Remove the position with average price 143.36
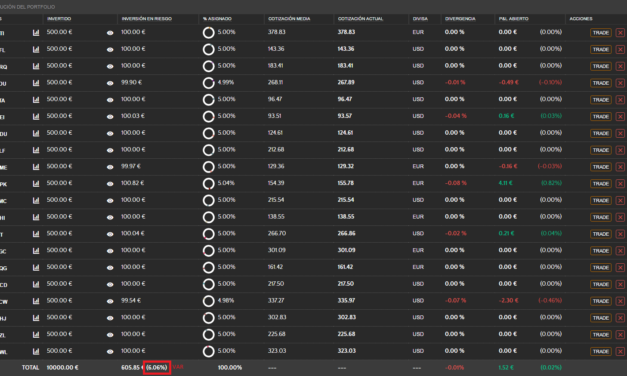The width and height of the screenshot is (627, 376). click(620, 50)
